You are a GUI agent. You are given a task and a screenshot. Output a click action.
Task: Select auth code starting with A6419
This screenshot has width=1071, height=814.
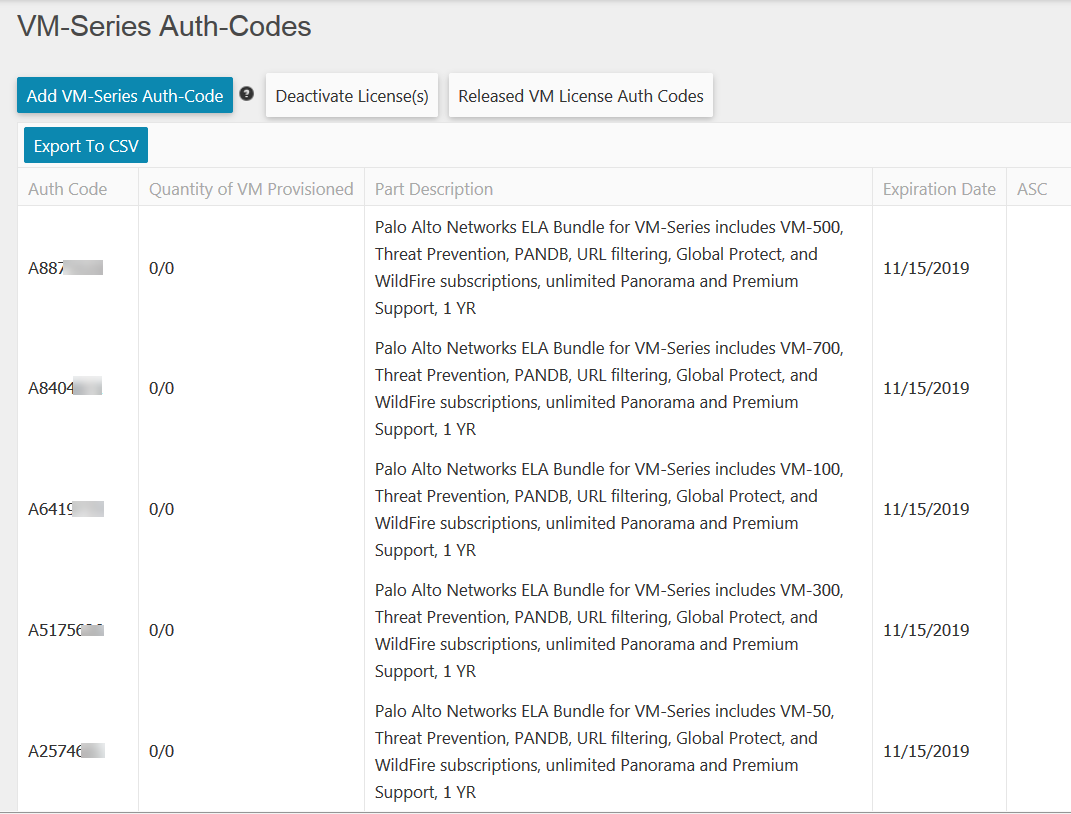pos(65,509)
